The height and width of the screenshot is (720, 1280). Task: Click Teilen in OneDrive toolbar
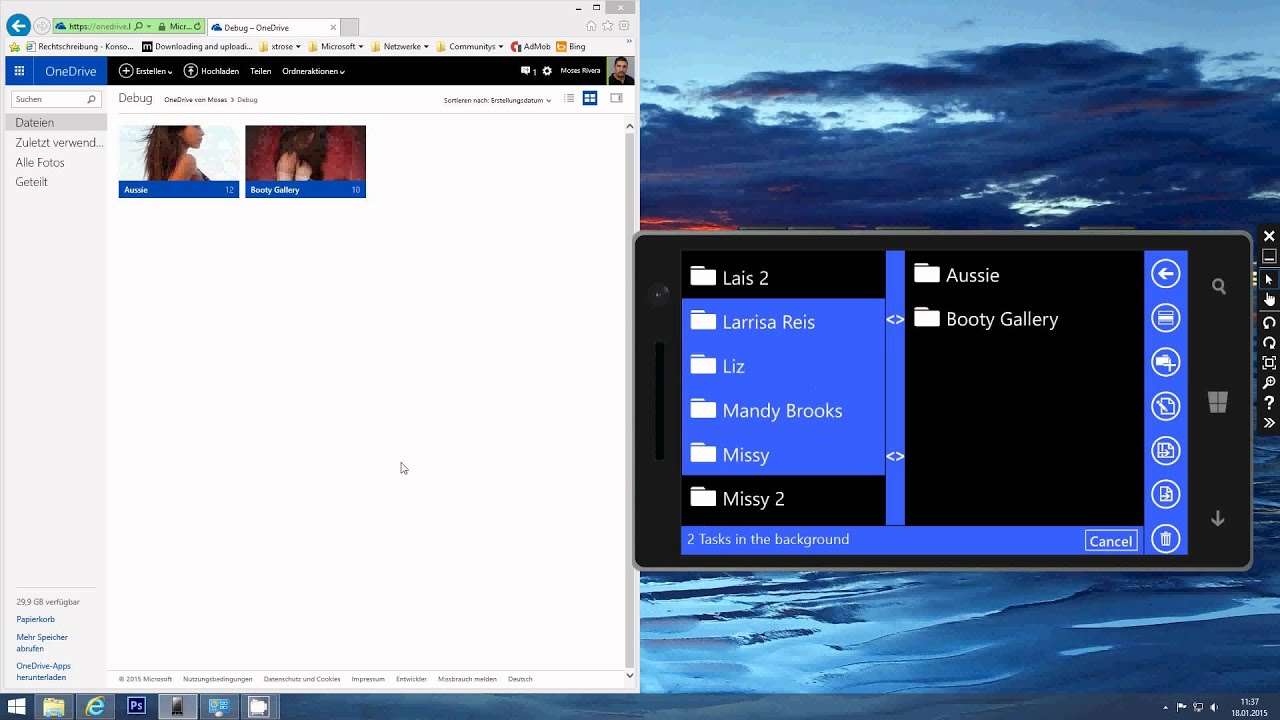pyautogui.click(x=261, y=71)
